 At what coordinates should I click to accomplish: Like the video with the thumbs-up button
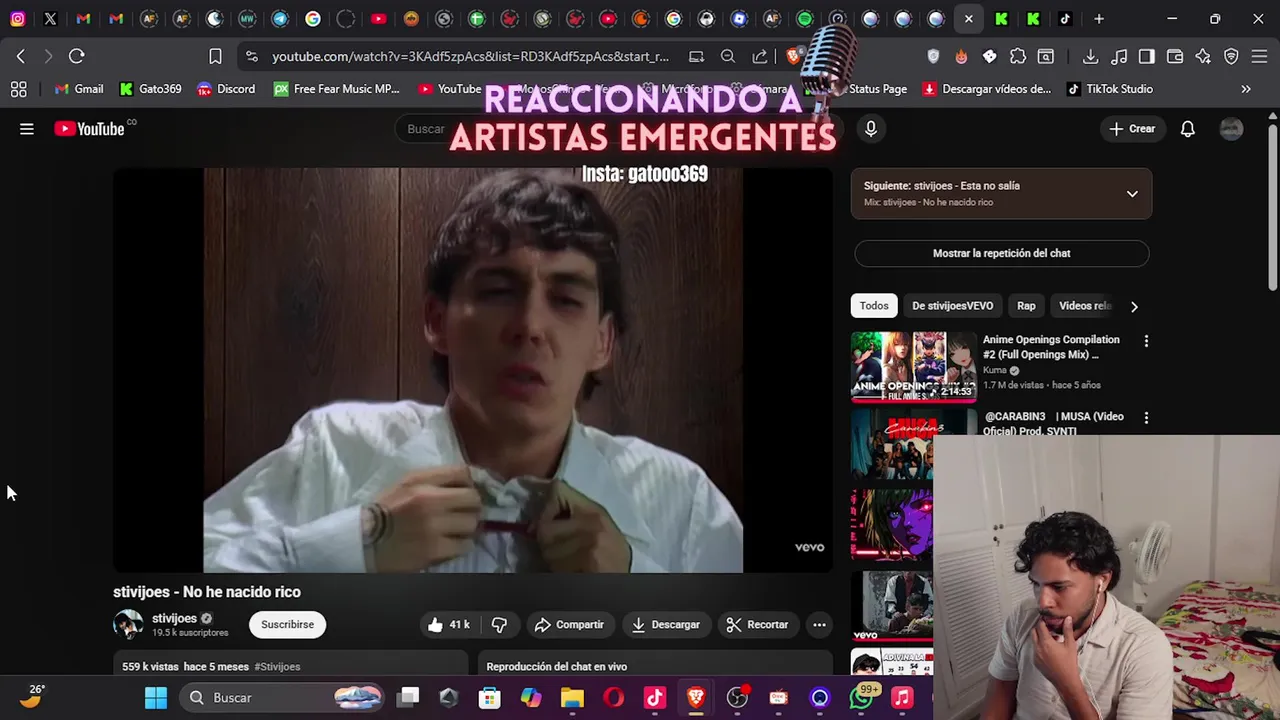448,625
